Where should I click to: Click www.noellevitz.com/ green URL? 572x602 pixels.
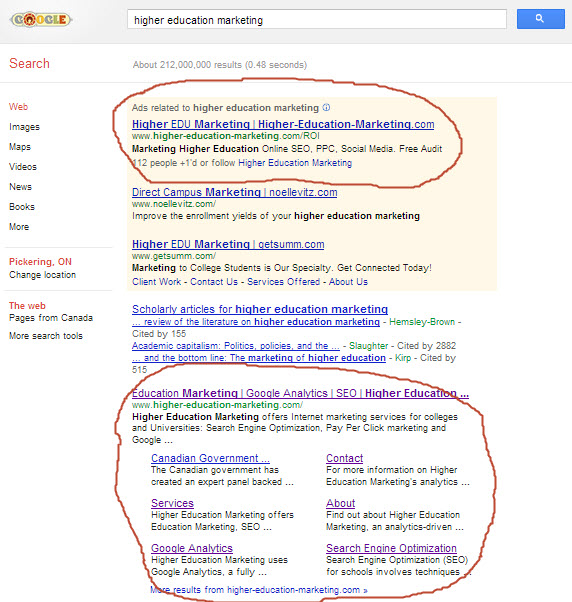point(174,204)
